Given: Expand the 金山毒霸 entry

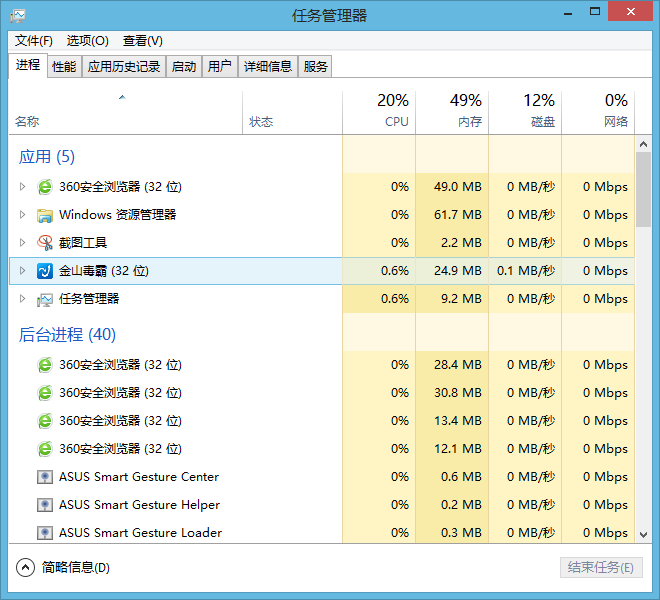Looking at the screenshot, I should click(22, 271).
